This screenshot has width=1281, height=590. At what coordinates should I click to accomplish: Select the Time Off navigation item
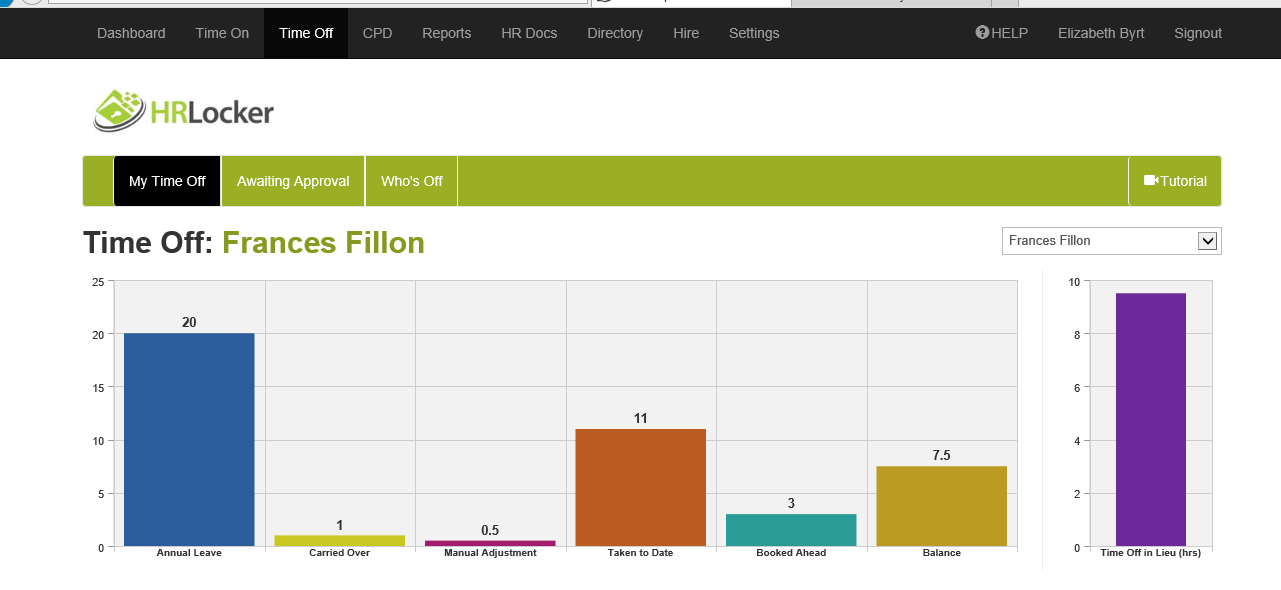coord(306,33)
